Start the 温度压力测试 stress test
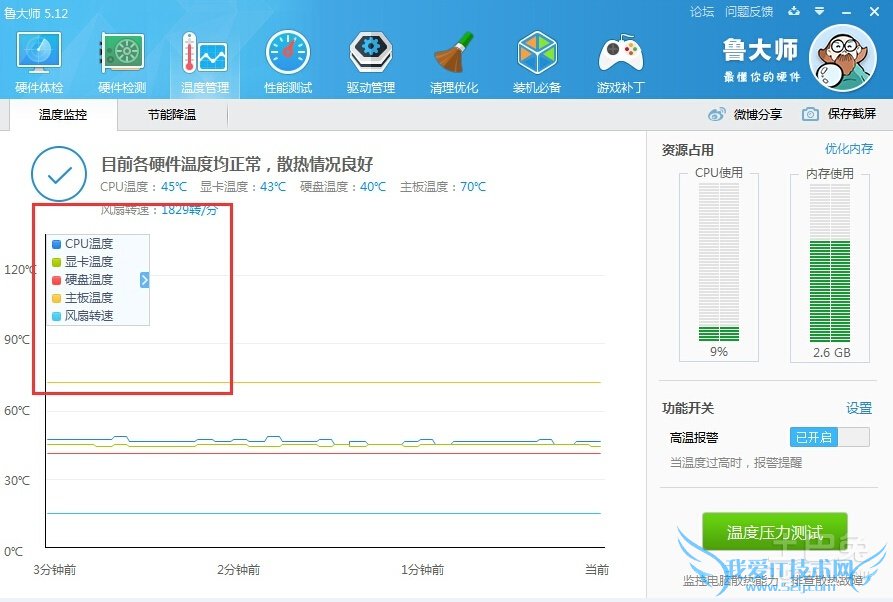This screenshot has height=602, width=893. [775, 532]
